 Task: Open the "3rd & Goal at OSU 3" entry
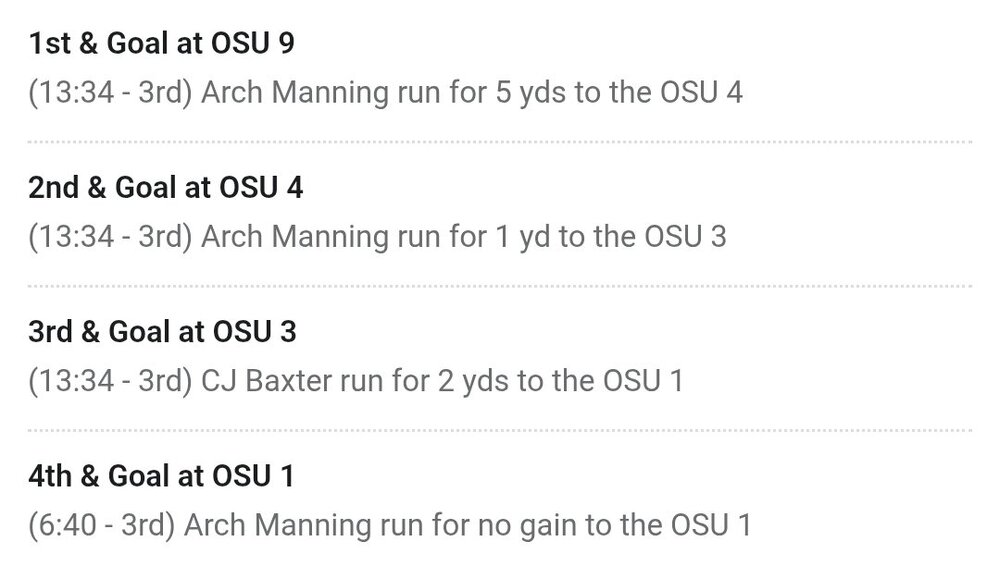pos(161,332)
